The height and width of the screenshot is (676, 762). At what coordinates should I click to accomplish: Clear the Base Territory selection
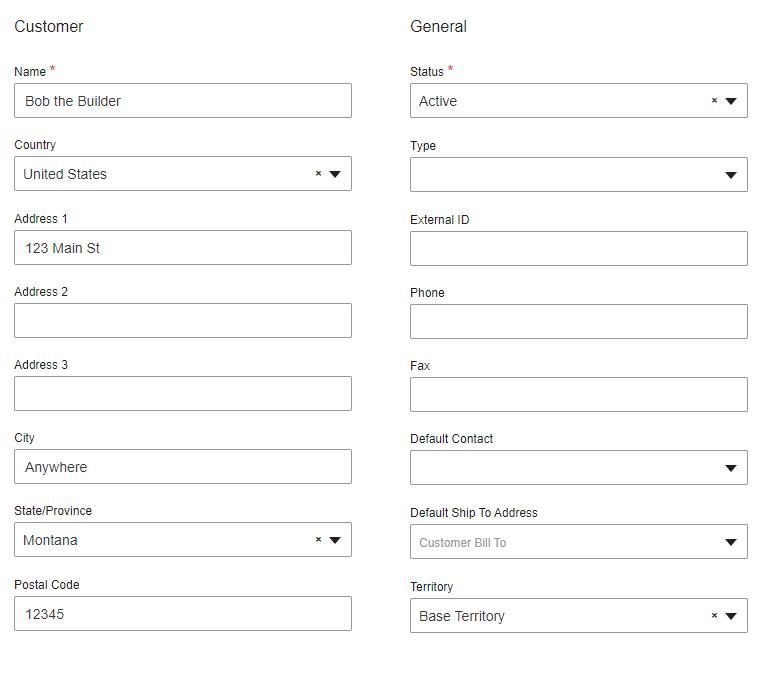coord(714,616)
